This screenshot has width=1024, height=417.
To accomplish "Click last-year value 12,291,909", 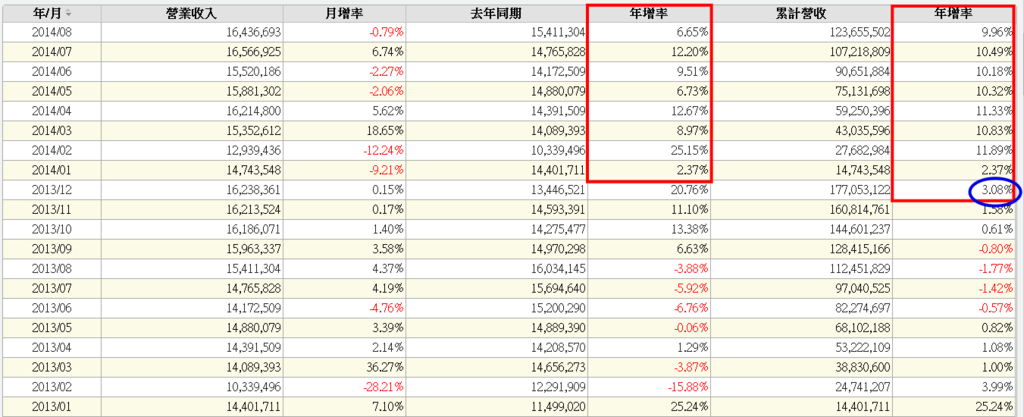I will coord(557,387).
